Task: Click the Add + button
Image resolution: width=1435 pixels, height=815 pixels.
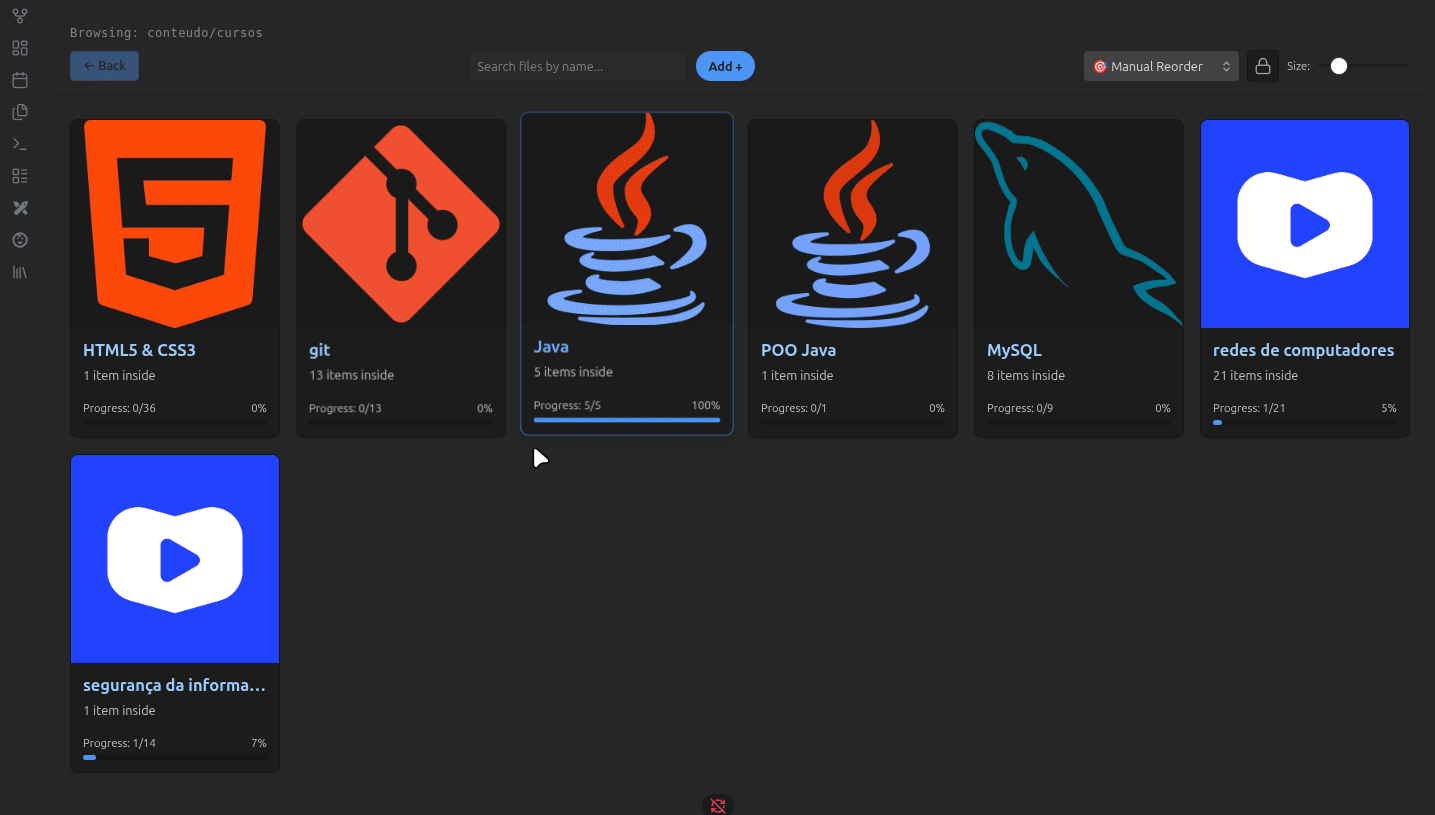Action: tap(725, 66)
